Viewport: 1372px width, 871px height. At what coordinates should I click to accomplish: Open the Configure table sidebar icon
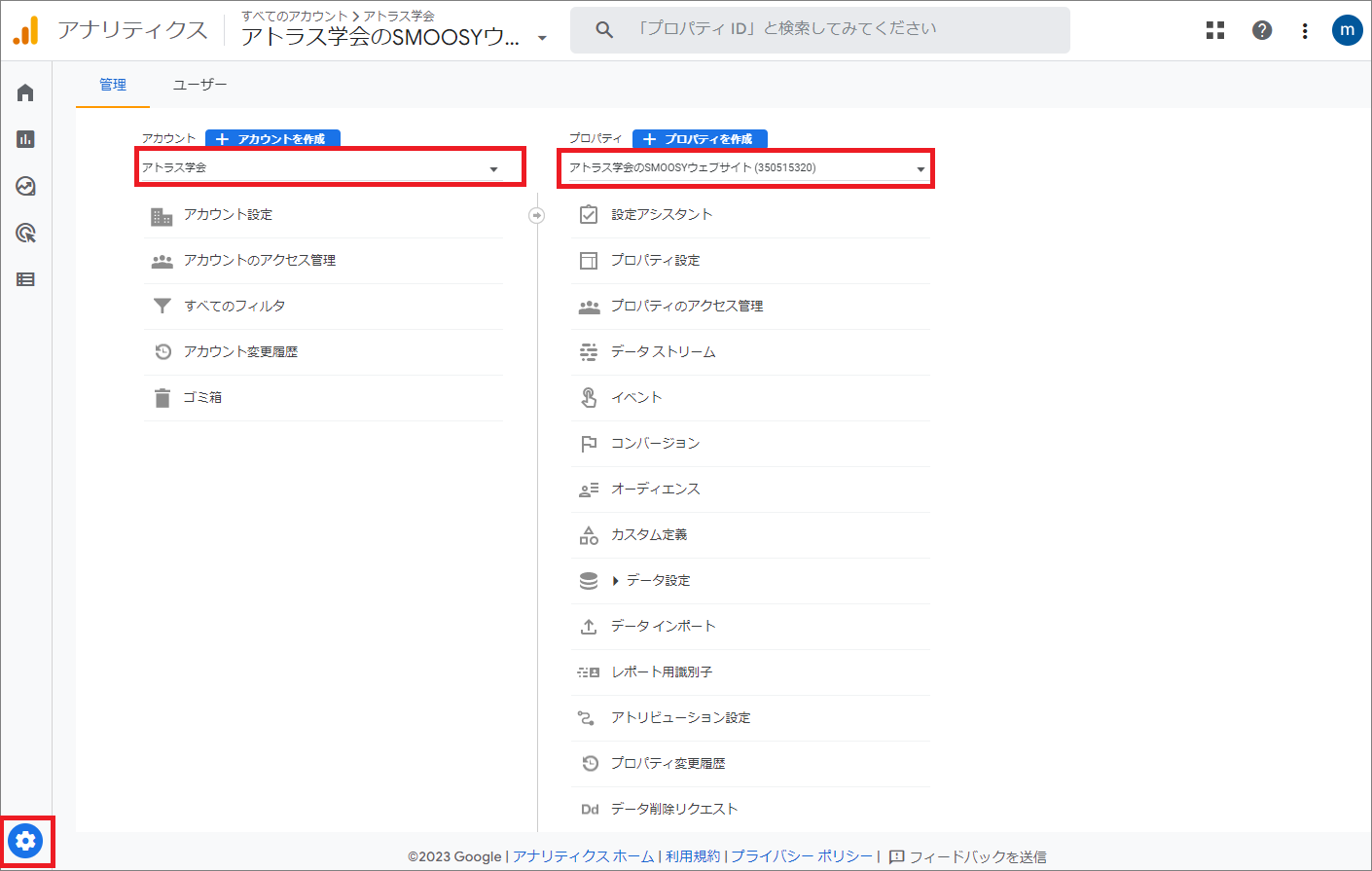[x=25, y=279]
